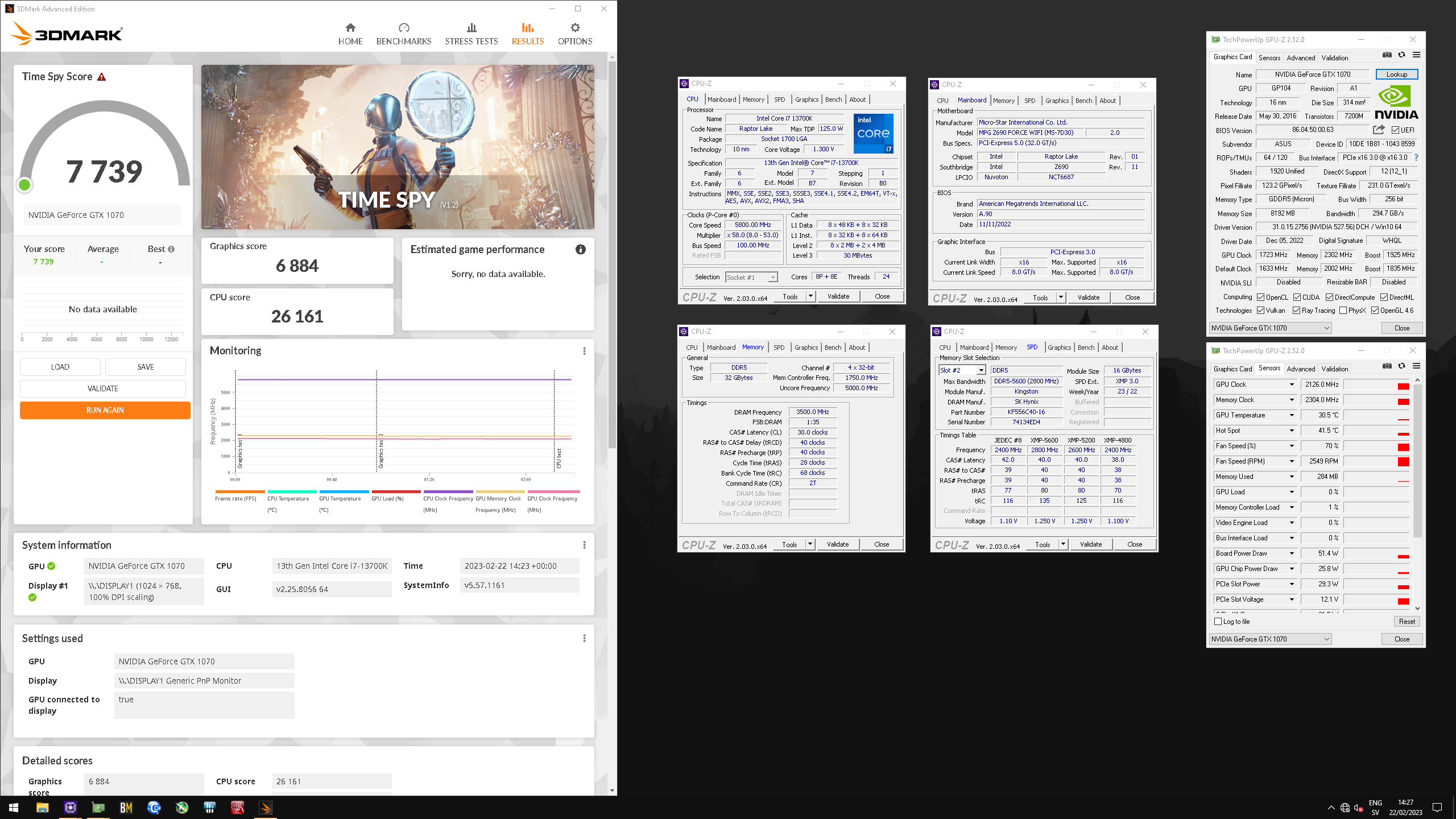This screenshot has height=819, width=1456.
Task: Open the 3DMark HOME section
Action: [x=350, y=34]
